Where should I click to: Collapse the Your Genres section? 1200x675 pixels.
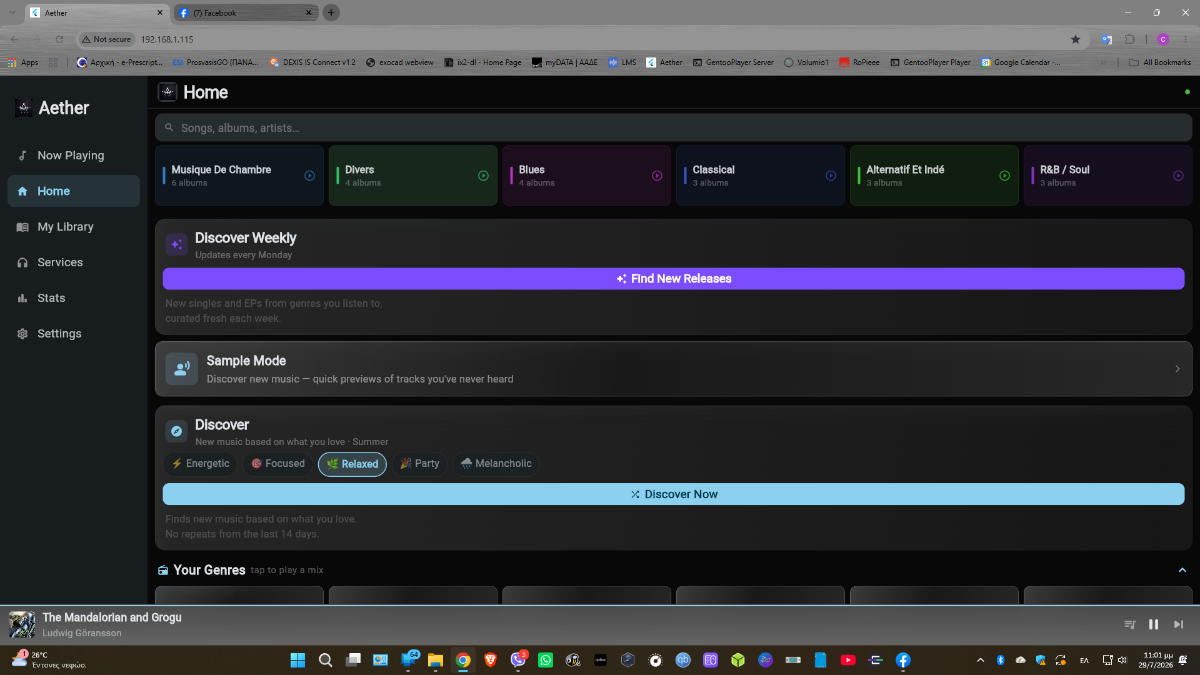(x=1182, y=570)
